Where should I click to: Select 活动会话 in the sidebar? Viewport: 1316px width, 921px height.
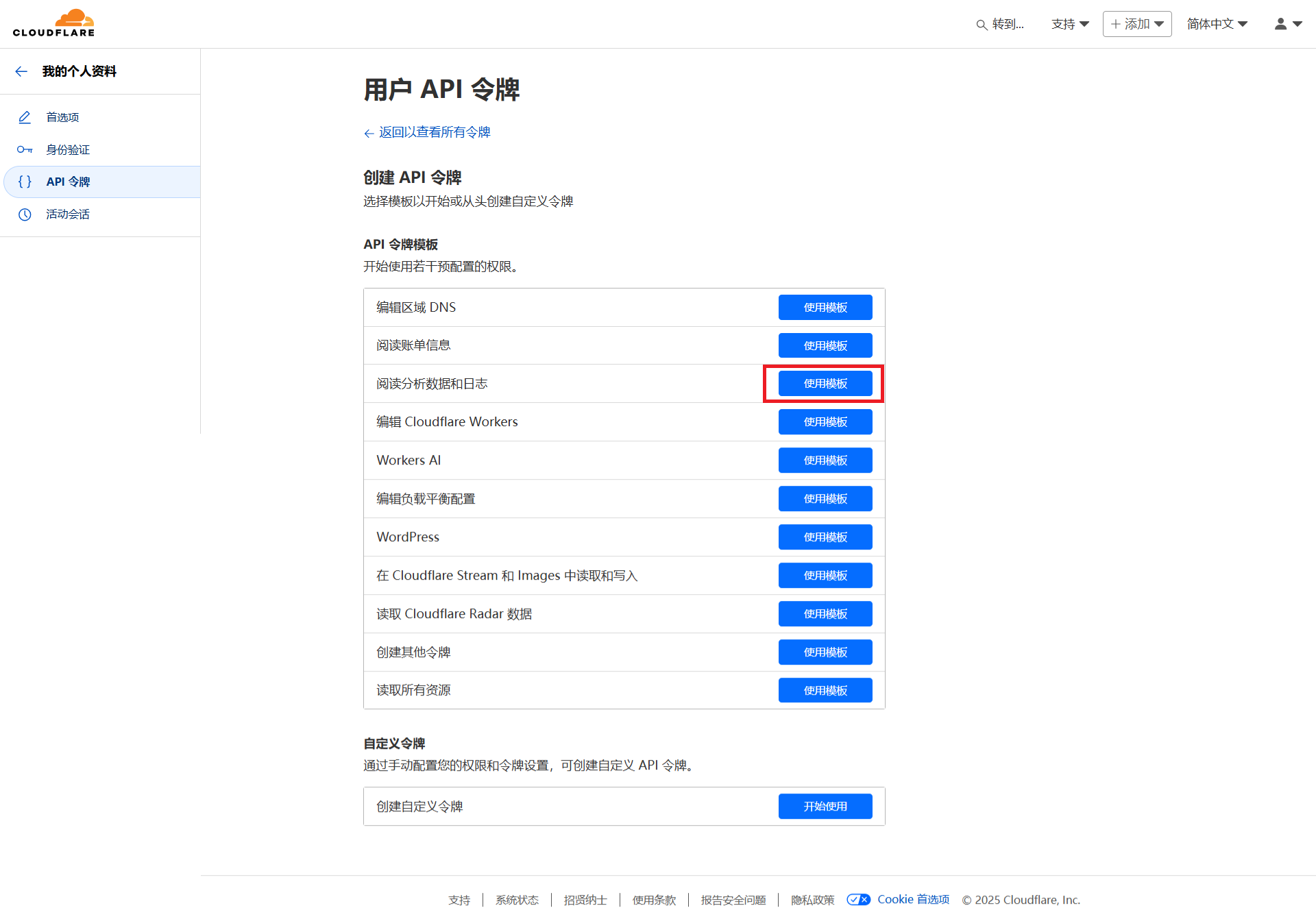(x=68, y=214)
